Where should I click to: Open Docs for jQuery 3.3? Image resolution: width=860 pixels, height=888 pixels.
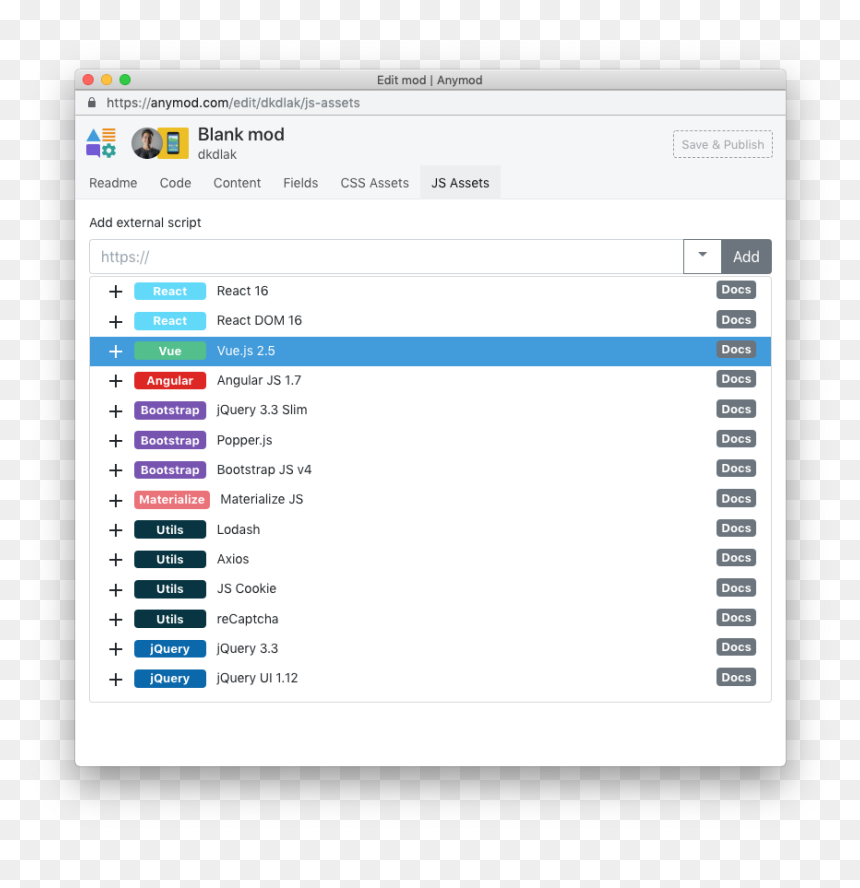[736, 647]
